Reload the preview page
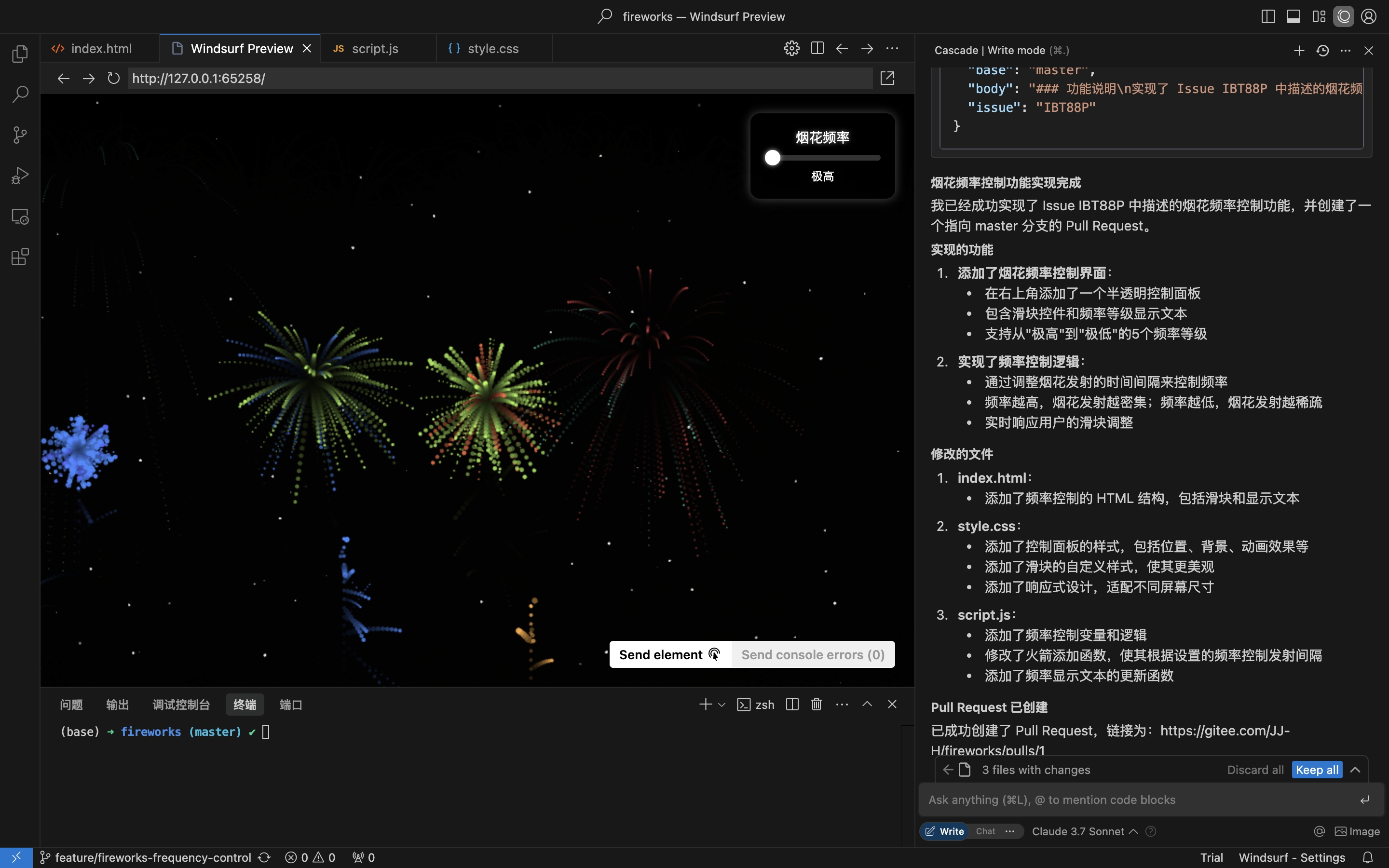This screenshot has width=1389, height=868. [114, 78]
